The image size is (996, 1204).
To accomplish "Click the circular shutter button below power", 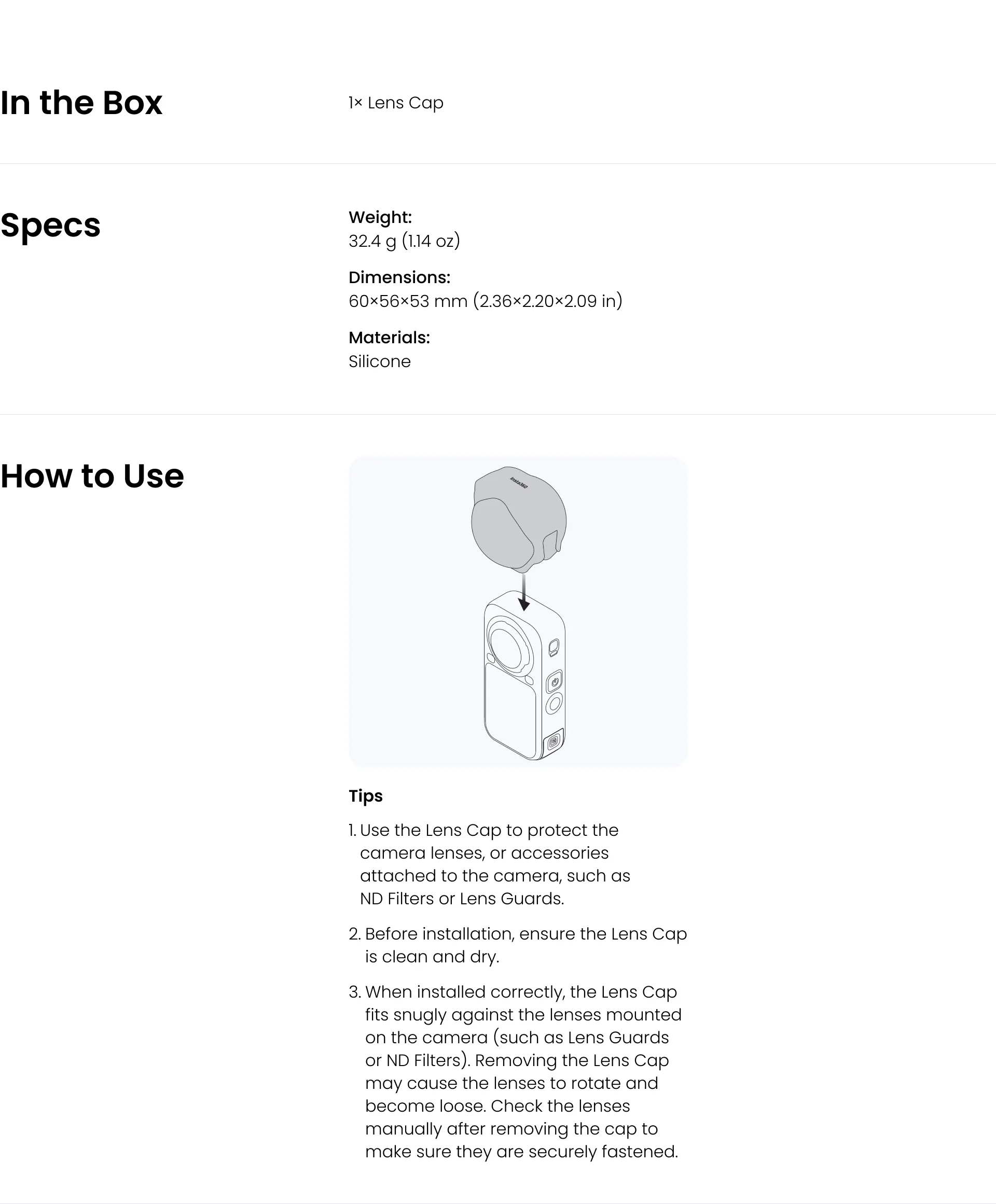I will [554, 704].
